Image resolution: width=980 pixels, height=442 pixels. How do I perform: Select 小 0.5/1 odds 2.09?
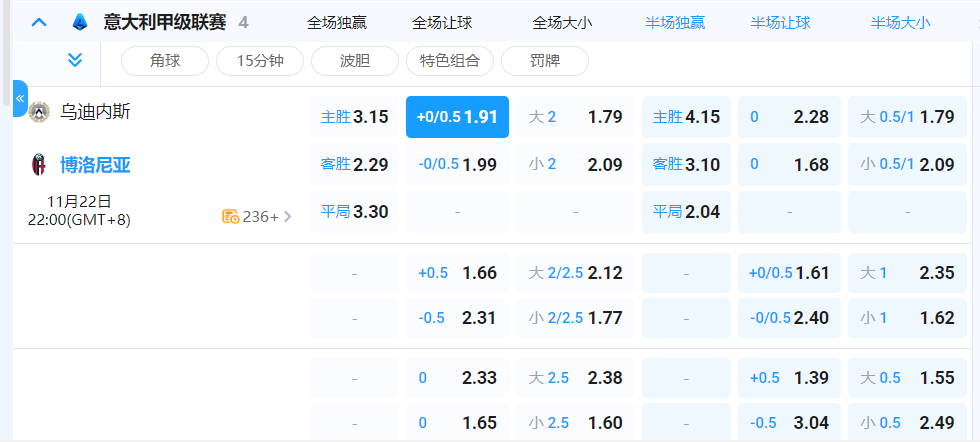click(908, 164)
